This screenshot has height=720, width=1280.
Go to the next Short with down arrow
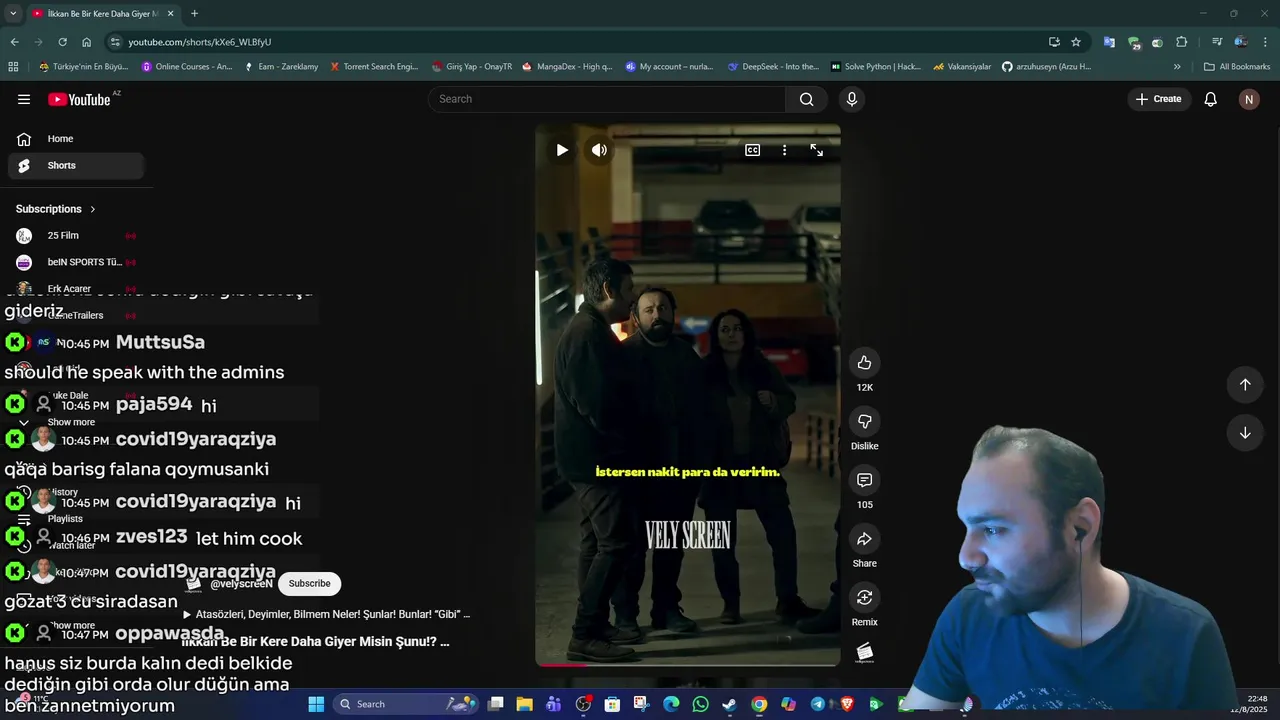1245,433
